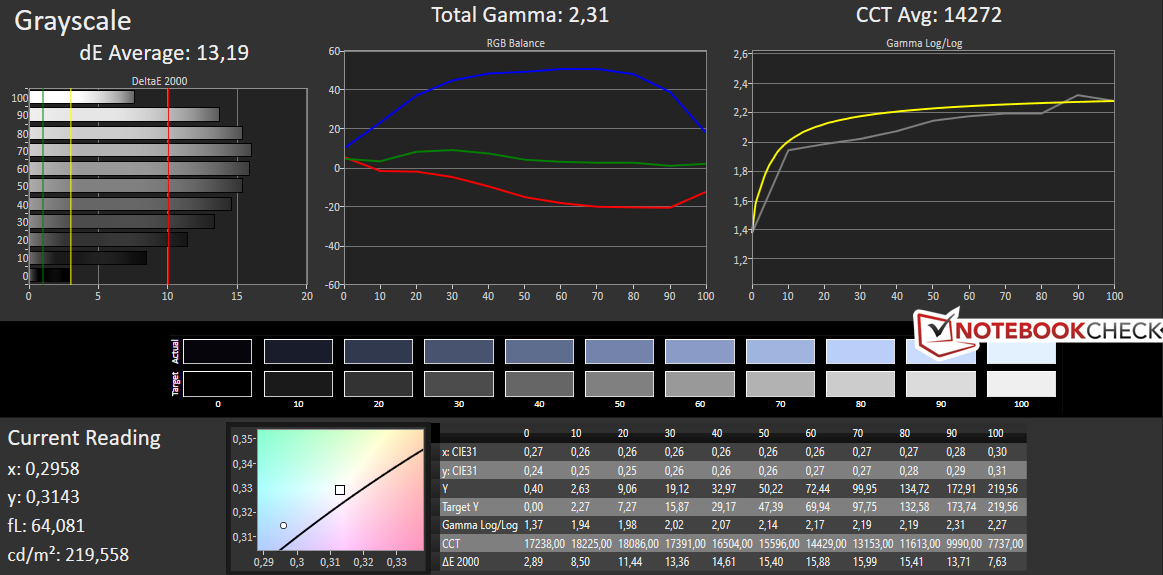Select the 50 bar in DeltaE 2000 chart
This screenshot has height=575, width=1163.
coord(136,185)
